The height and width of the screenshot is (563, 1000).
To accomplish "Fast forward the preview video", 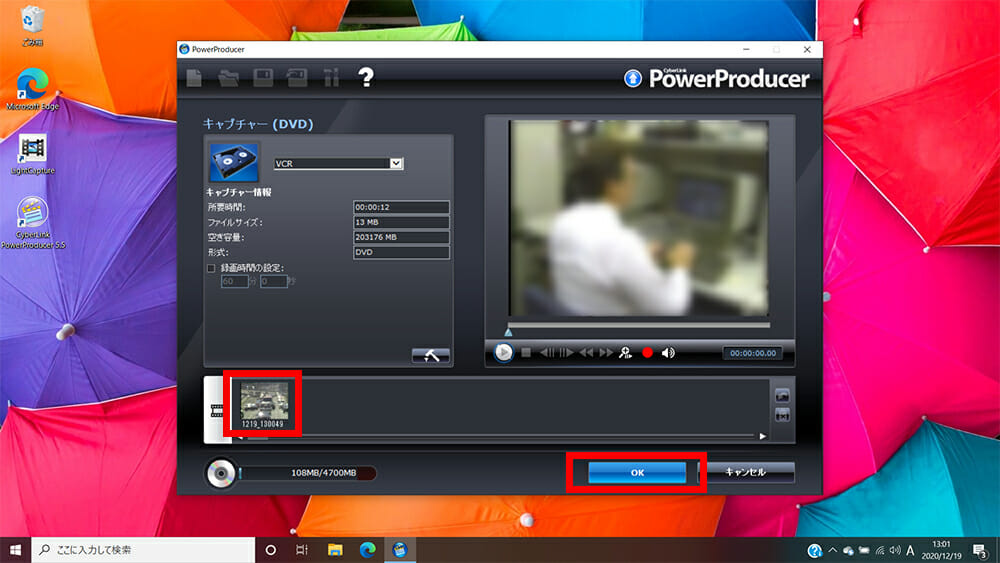I will (606, 353).
